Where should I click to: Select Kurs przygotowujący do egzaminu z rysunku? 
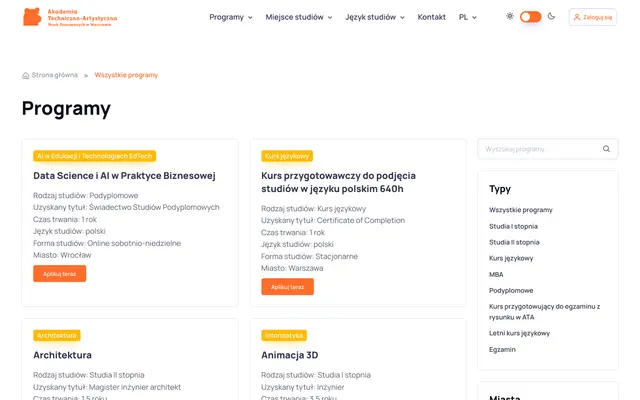(x=544, y=311)
